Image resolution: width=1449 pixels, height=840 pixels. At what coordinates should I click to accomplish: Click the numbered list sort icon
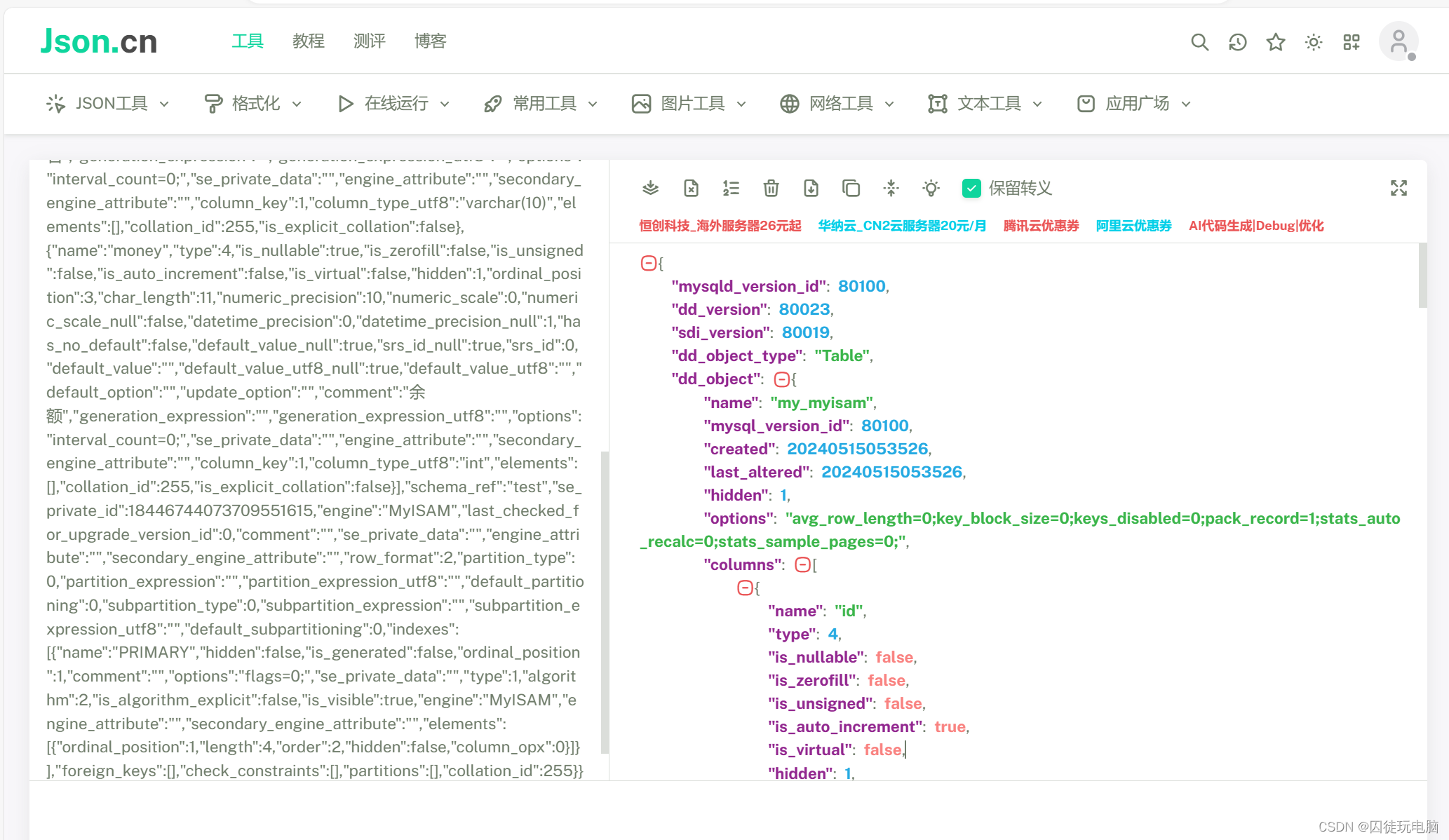[731, 188]
